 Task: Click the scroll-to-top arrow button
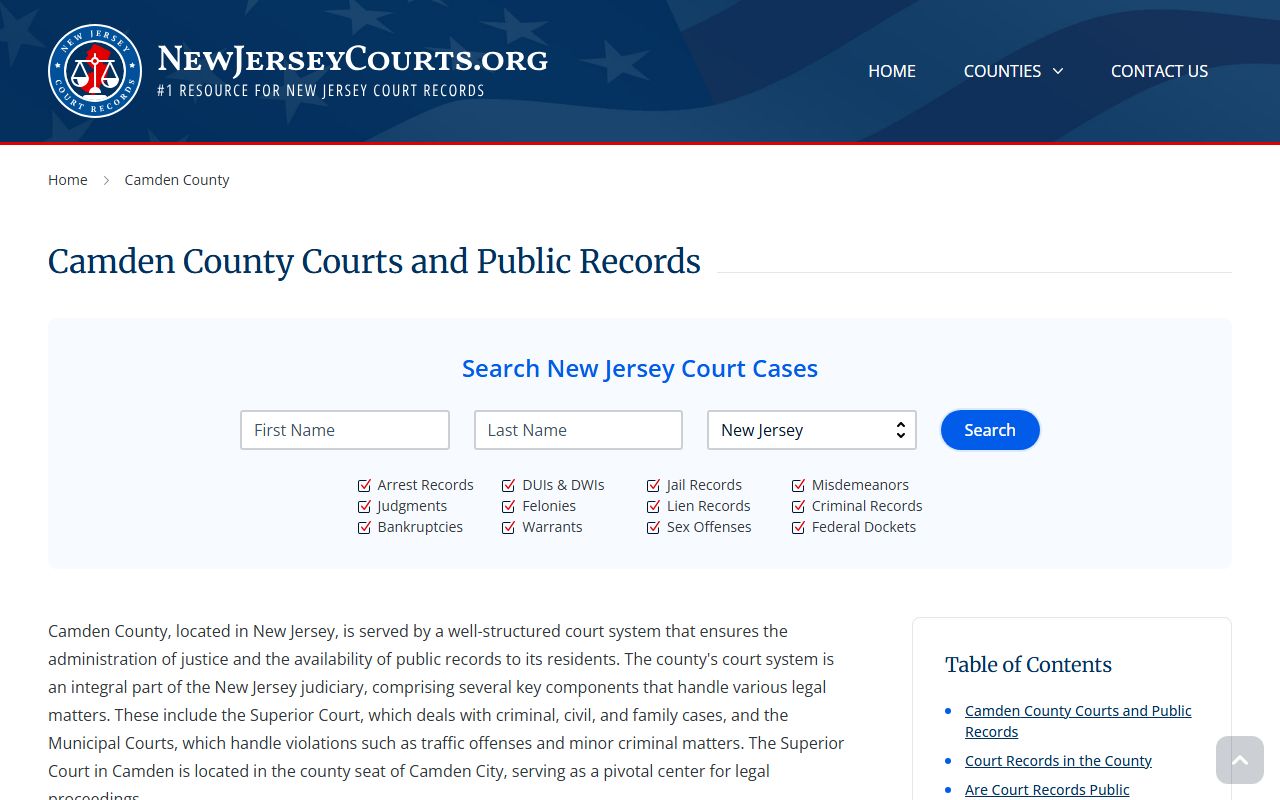[x=1240, y=760]
